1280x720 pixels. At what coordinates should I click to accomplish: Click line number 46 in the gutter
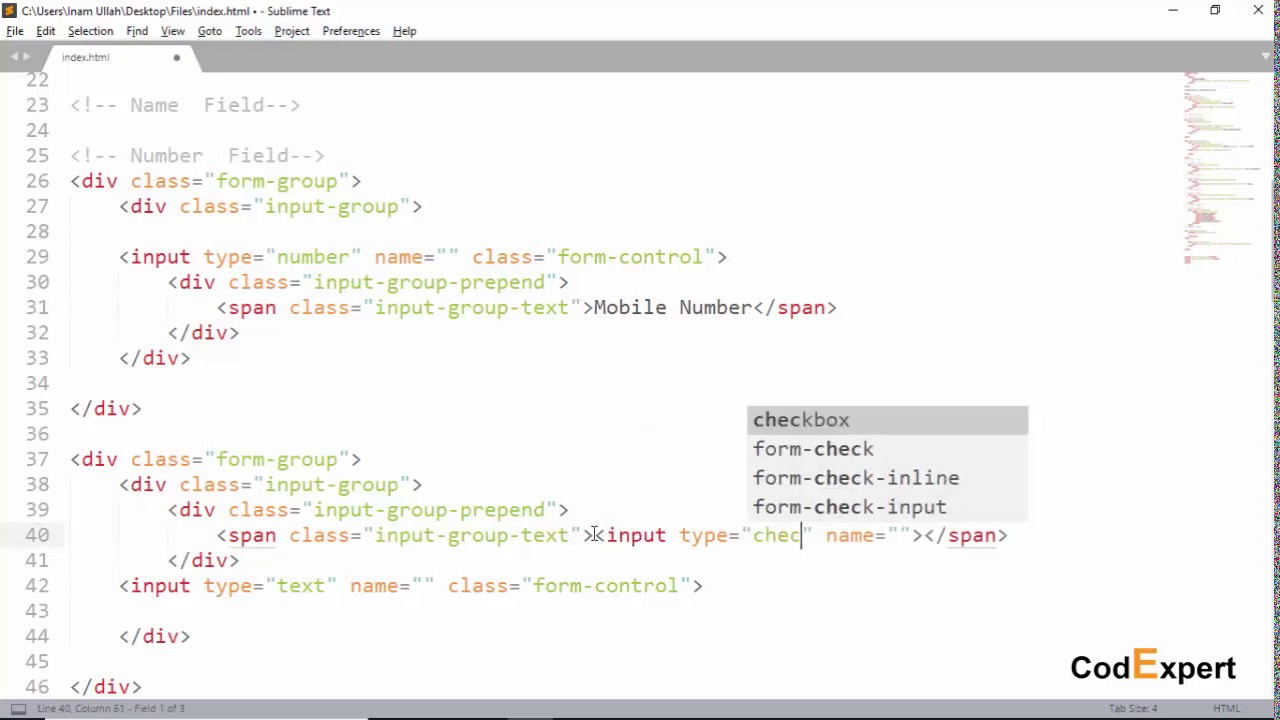37,687
